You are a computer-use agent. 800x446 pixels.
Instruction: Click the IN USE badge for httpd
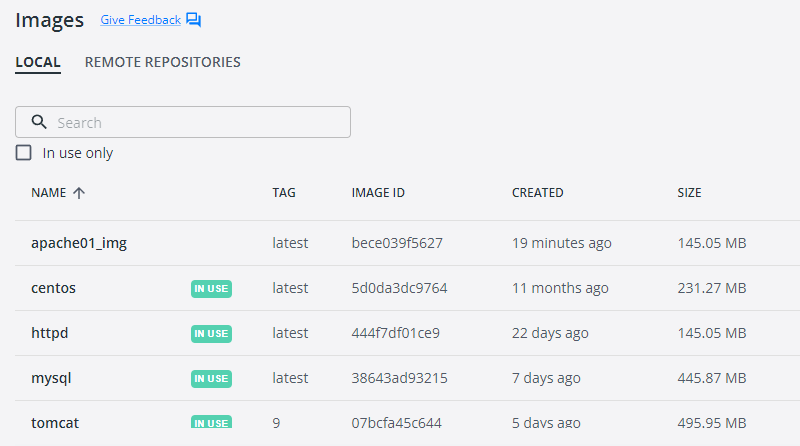(x=211, y=334)
